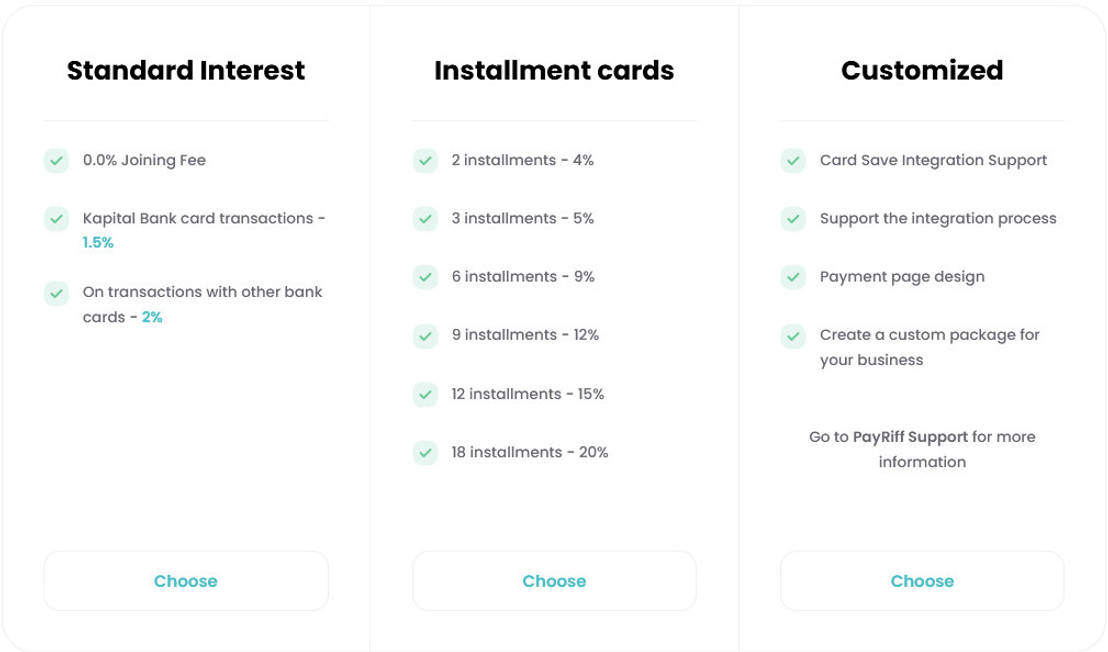This screenshot has height=652, width=1108.
Task: Choose the Installment cards plan
Action: tap(554, 581)
